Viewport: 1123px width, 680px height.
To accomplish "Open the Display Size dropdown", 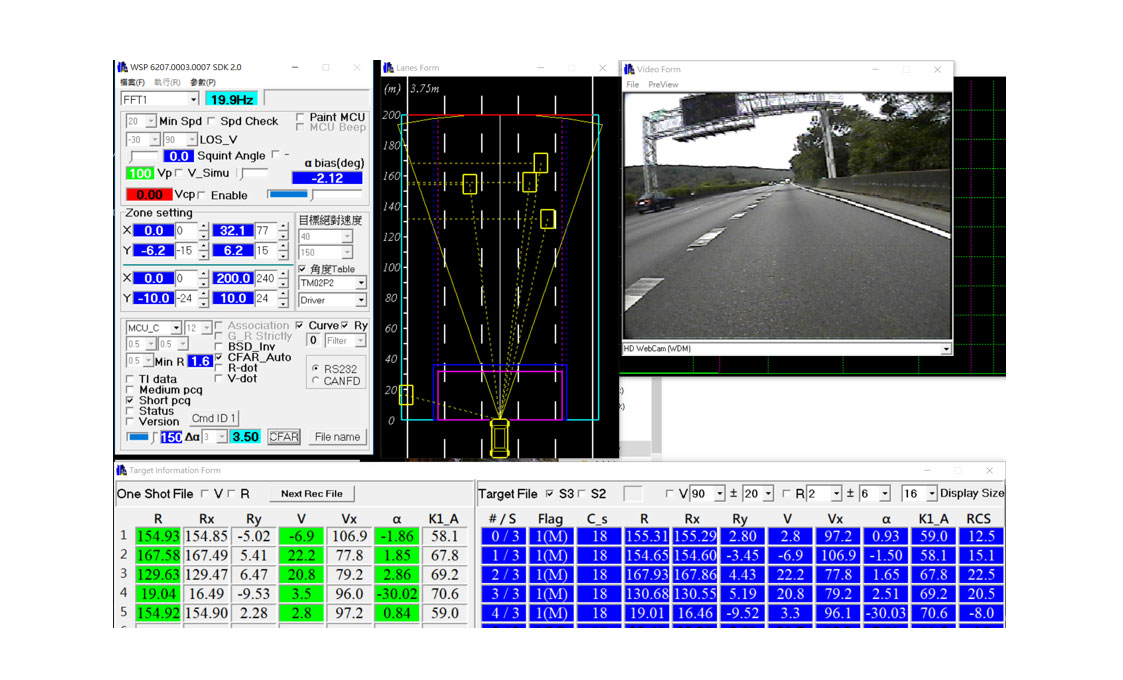I will point(932,494).
